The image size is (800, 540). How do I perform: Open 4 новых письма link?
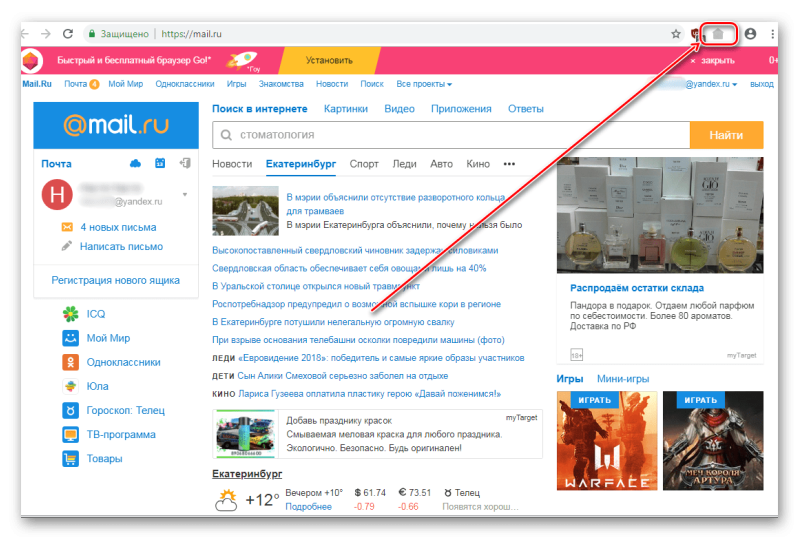[118, 227]
